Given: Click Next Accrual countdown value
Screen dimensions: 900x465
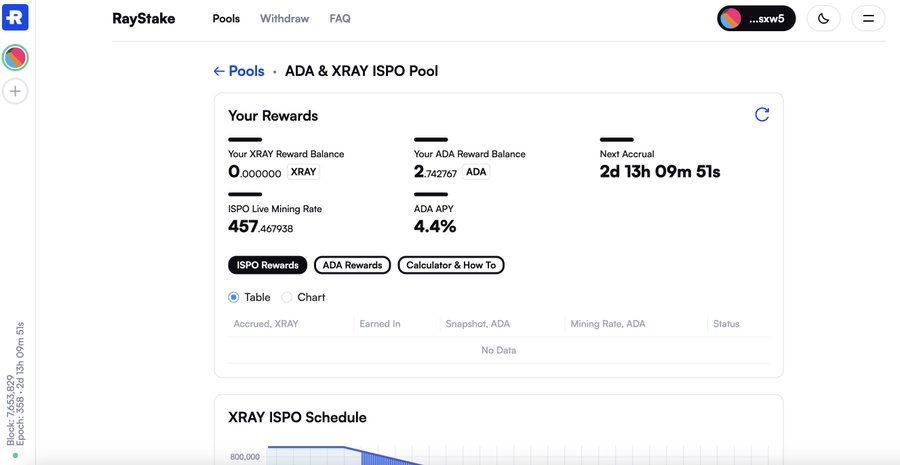Looking at the screenshot, I should coord(660,172).
